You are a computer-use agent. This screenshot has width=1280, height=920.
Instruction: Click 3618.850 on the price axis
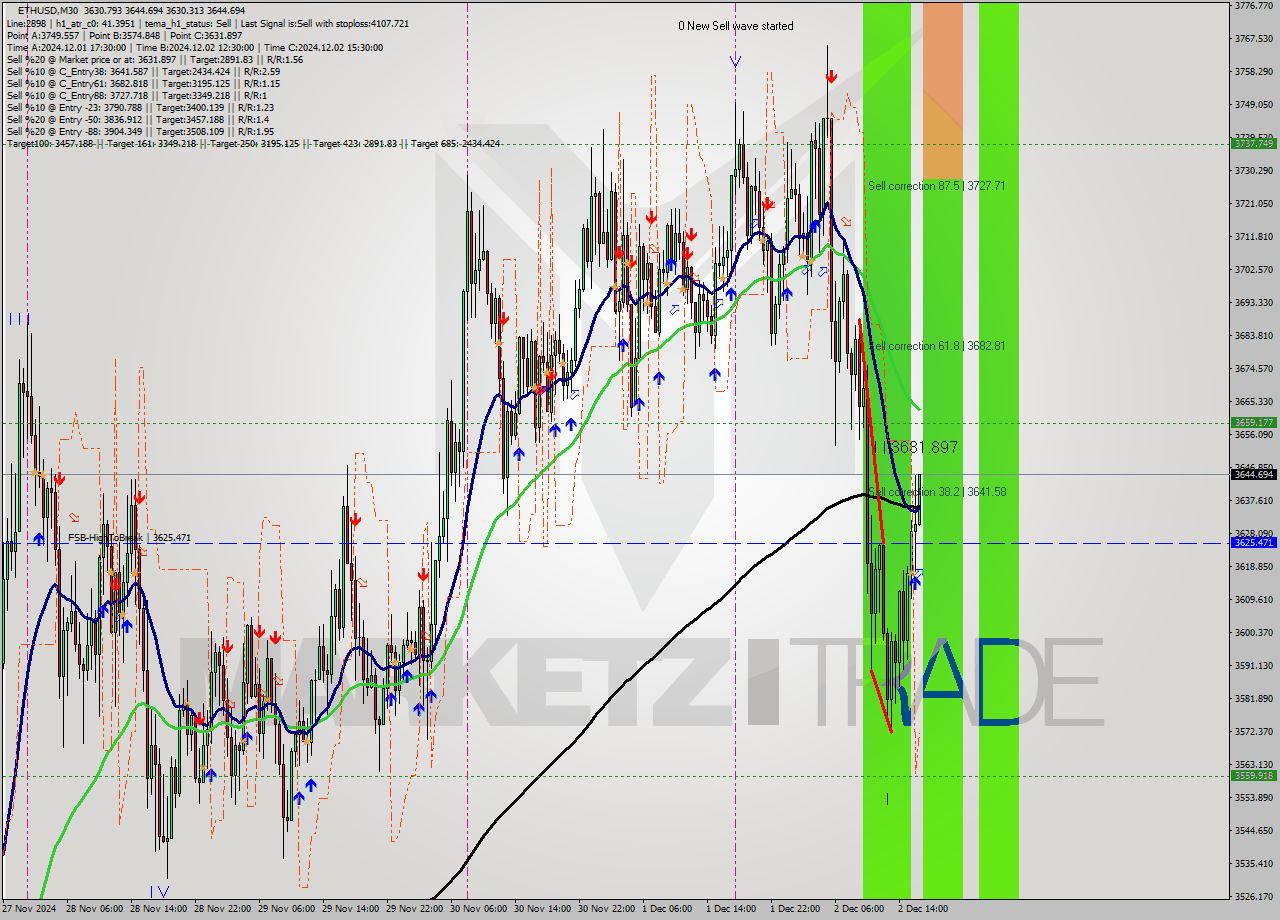pos(1254,566)
